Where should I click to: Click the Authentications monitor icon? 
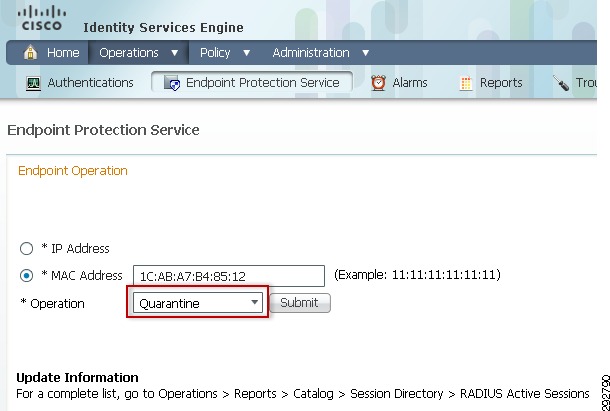pos(33,83)
